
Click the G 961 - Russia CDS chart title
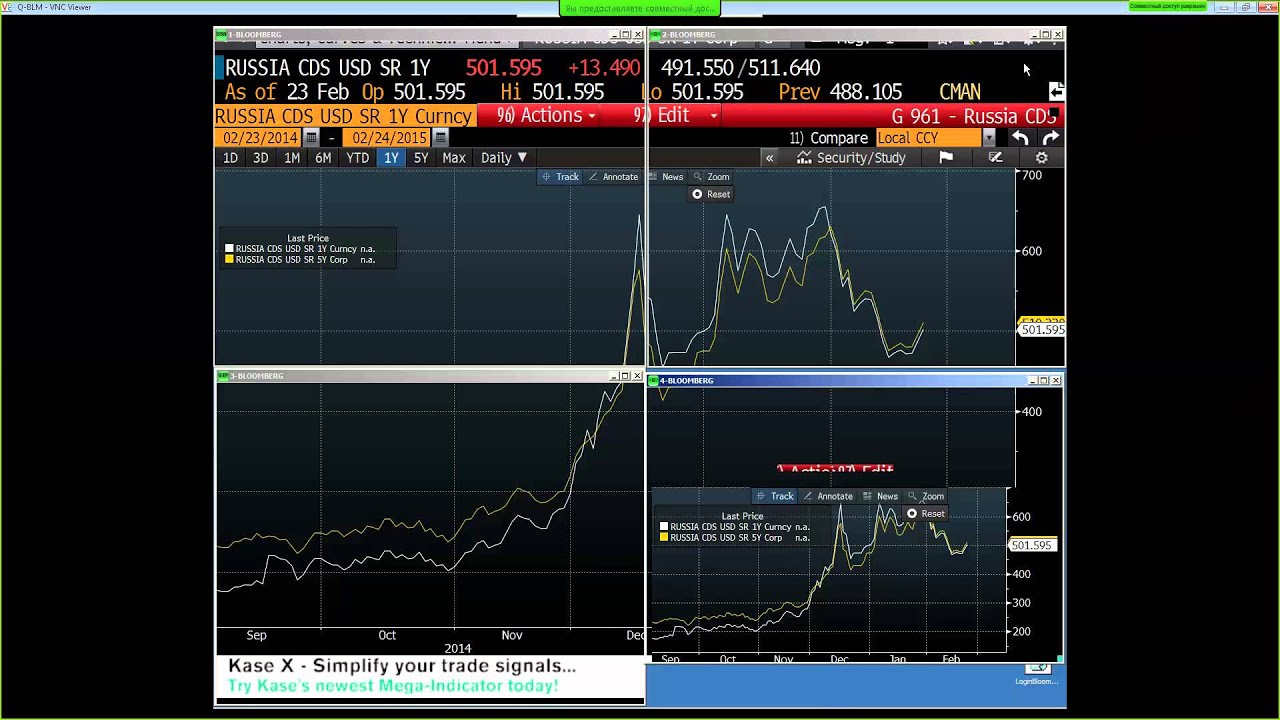973,116
